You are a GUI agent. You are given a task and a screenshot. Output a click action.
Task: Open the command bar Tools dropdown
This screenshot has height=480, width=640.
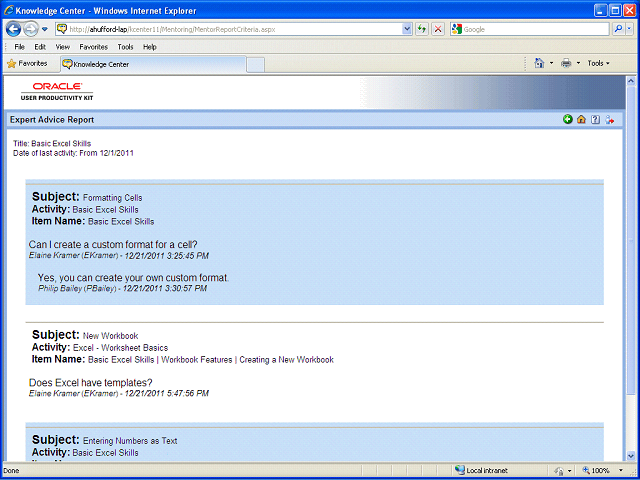click(598, 63)
